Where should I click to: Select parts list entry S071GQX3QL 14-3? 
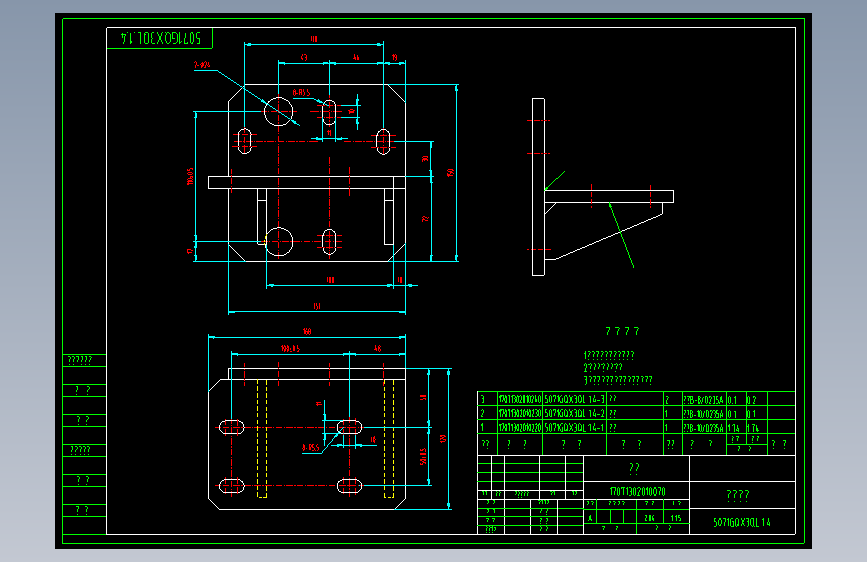coord(574,399)
